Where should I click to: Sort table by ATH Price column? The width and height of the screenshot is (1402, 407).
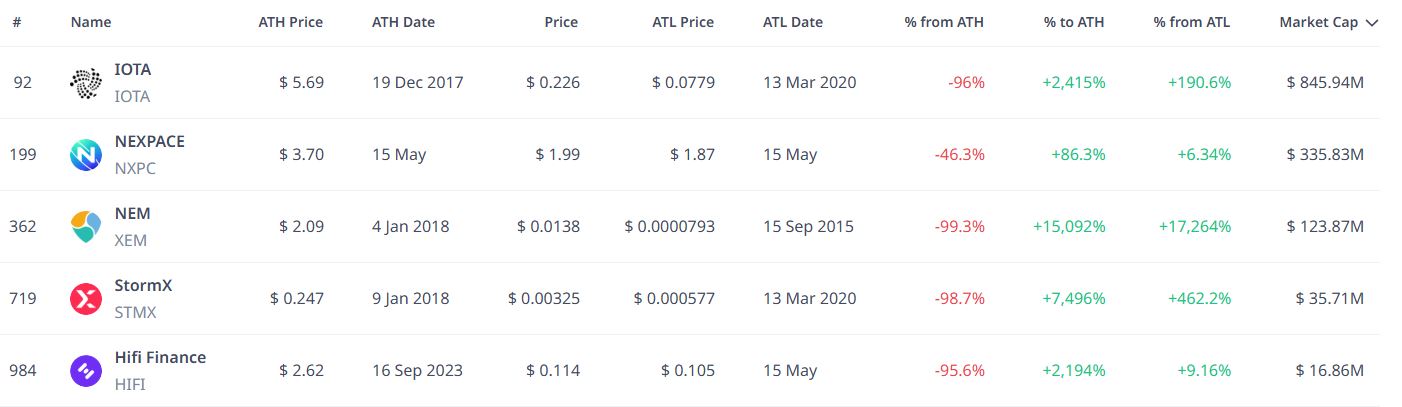(x=290, y=22)
